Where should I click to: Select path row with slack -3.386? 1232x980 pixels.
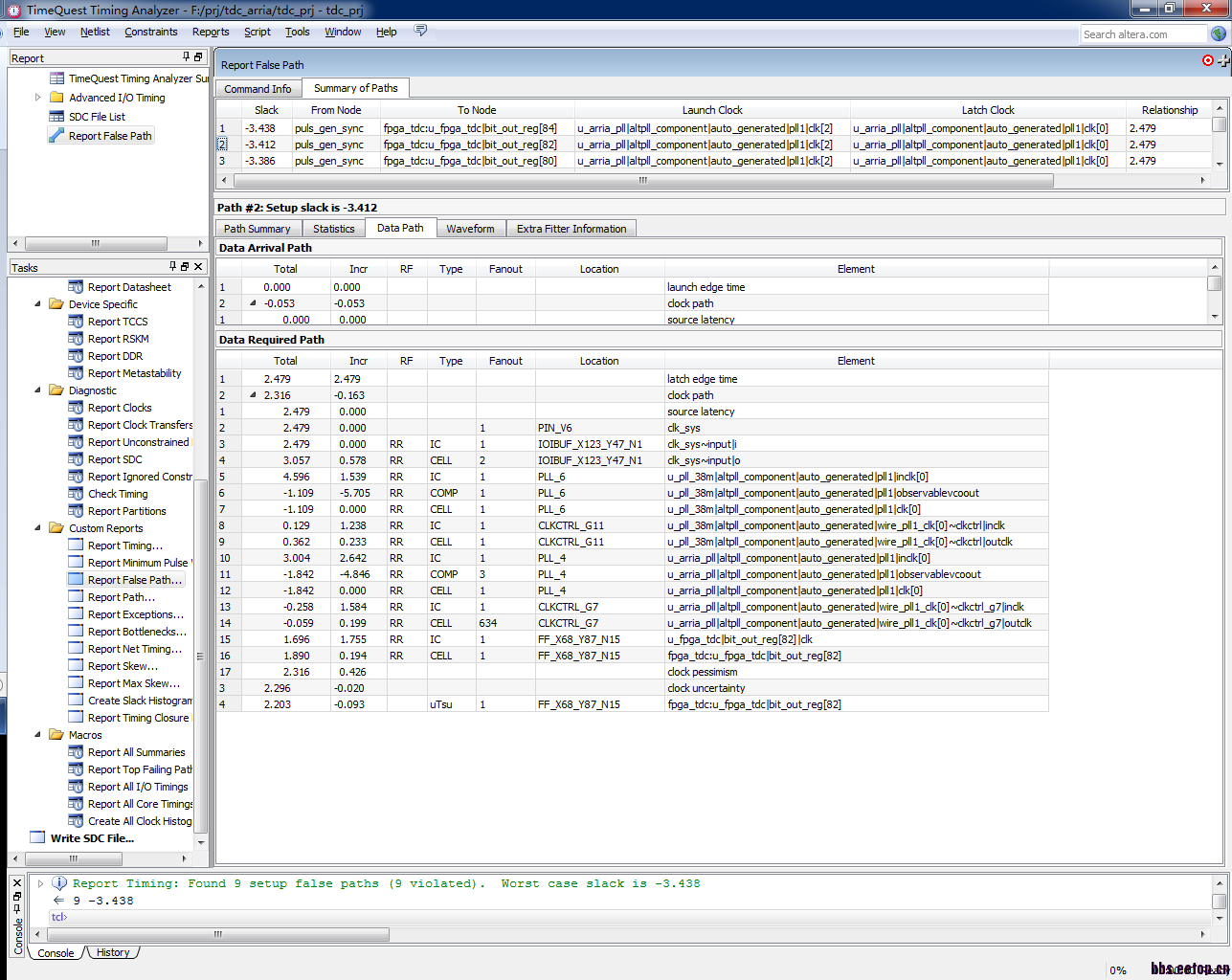[x=259, y=161]
